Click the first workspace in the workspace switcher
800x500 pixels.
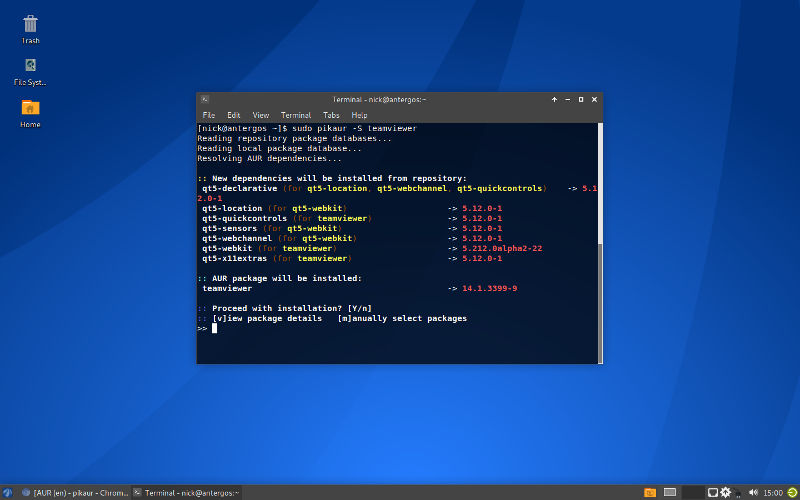click(670, 492)
